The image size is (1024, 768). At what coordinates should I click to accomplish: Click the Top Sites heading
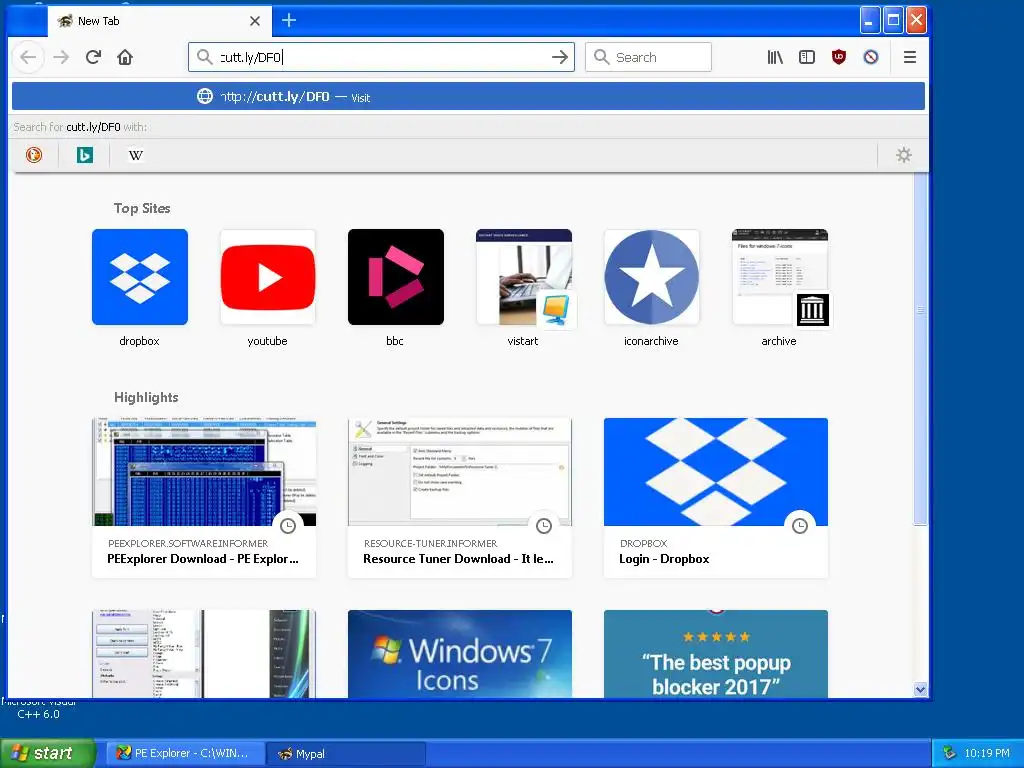pyautogui.click(x=142, y=208)
